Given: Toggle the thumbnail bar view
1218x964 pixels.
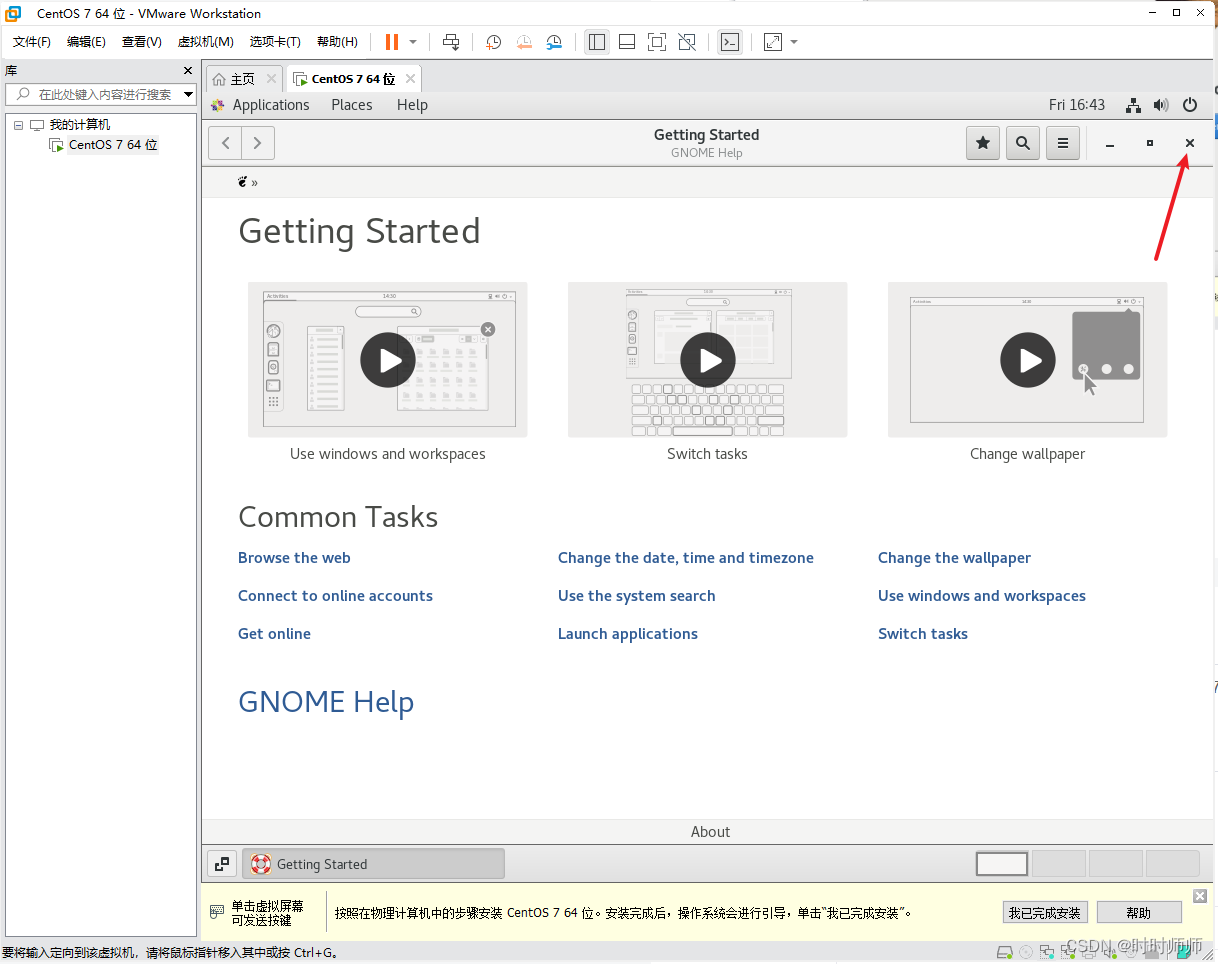Looking at the screenshot, I should point(627,42).
